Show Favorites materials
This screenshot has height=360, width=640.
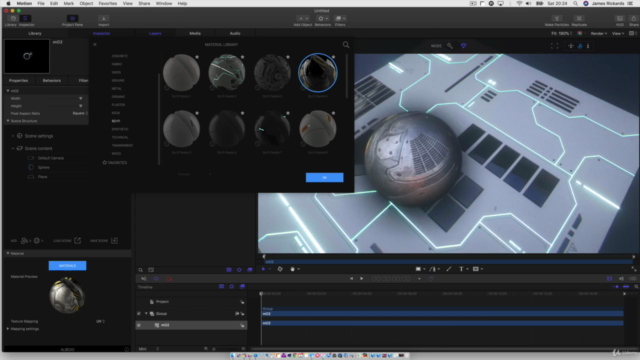tap(115, 162)
